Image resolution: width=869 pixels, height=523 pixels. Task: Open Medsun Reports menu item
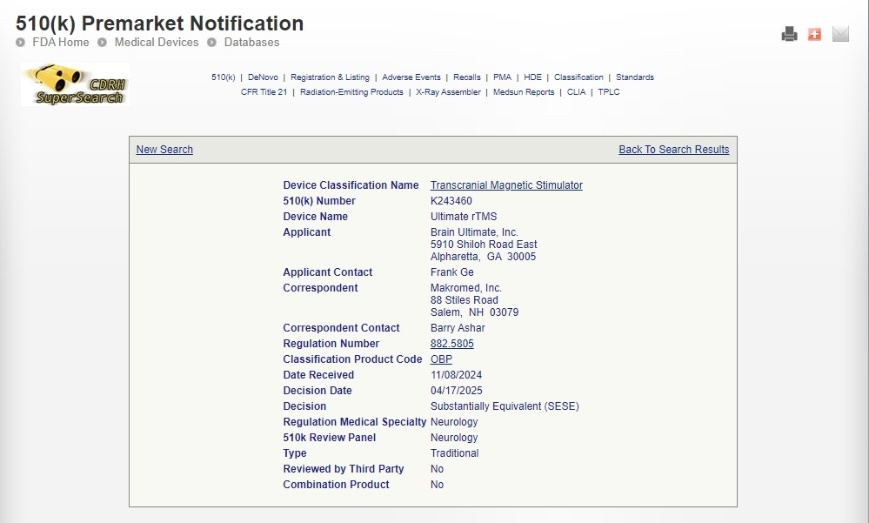(523, 92)
